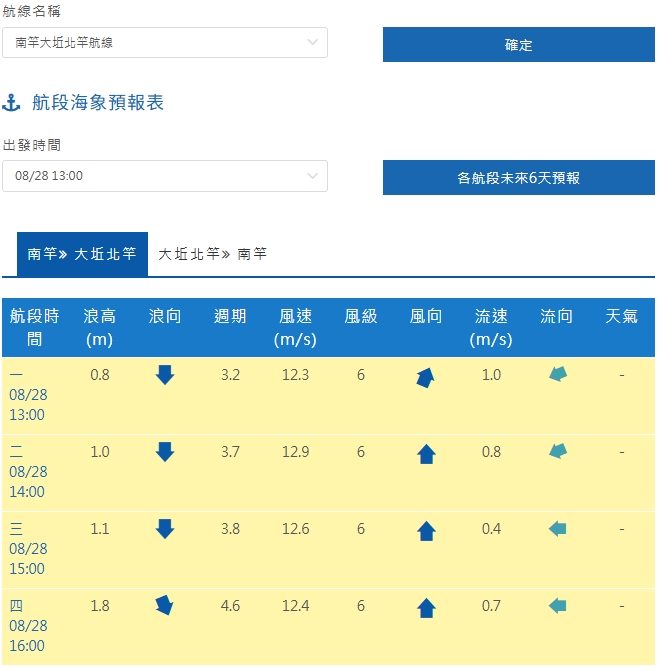663x670 pixels.
Task: Click wind direction arrow in 13:00 row
Action: 425,378
